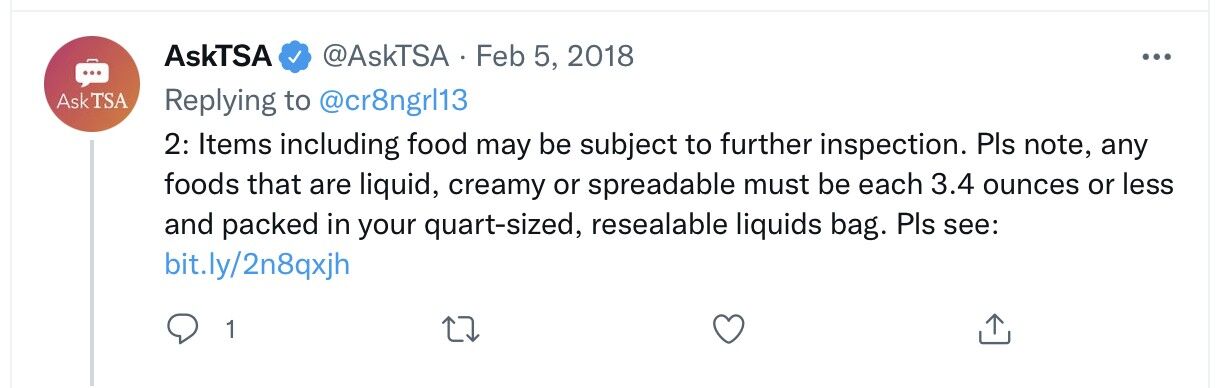Screen dimensions: 1227x388
Task: Open the three-dot more options menu
Action: [x=1156, y=57]
